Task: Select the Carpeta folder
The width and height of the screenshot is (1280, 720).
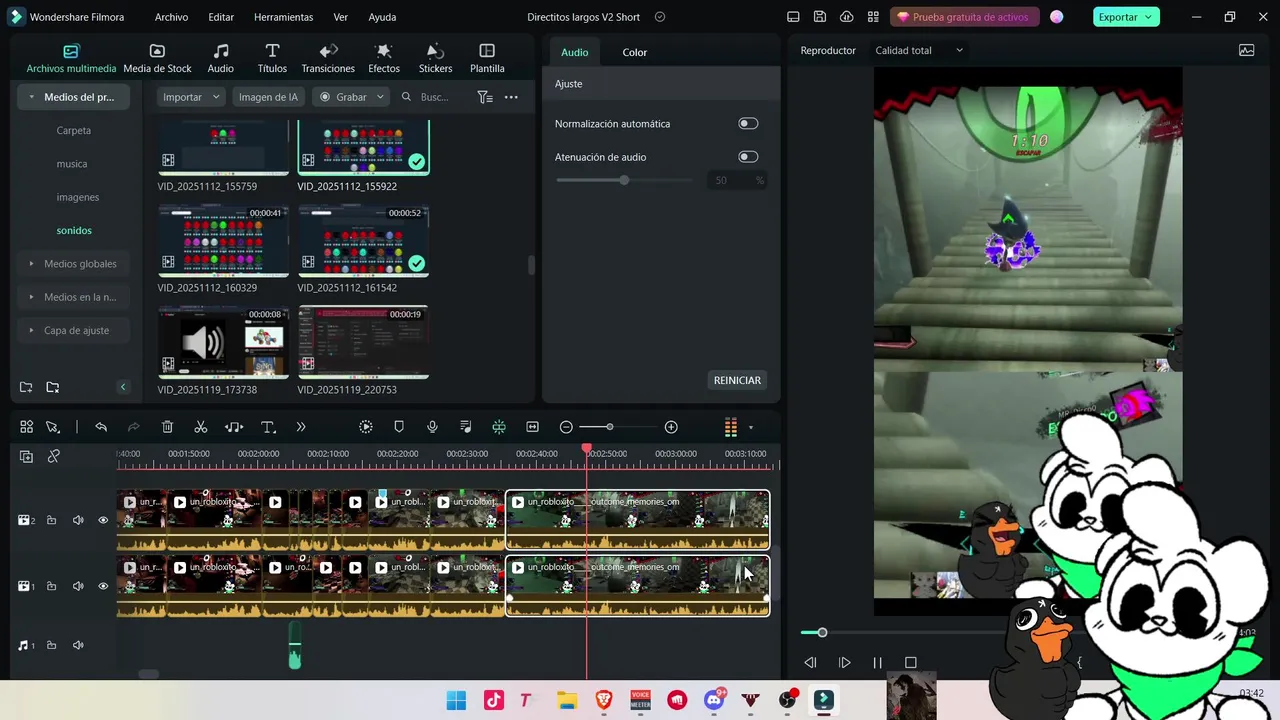Action: pyautogui.click(x=74, y=130)
